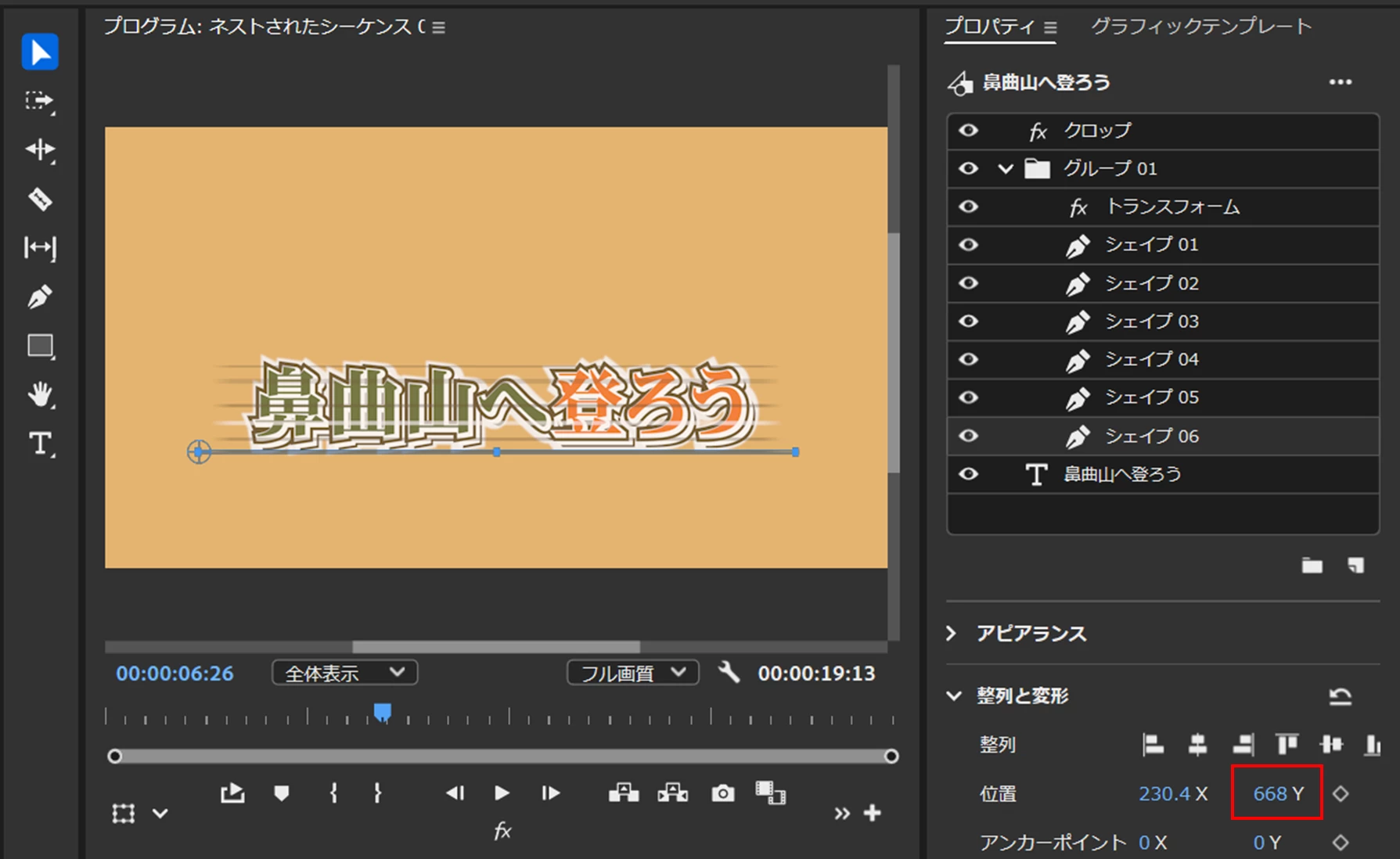The height and width of the screenshot is (859, 1400).
Task: Click the Lift button in monitor
Action: (x=624, y=793)
